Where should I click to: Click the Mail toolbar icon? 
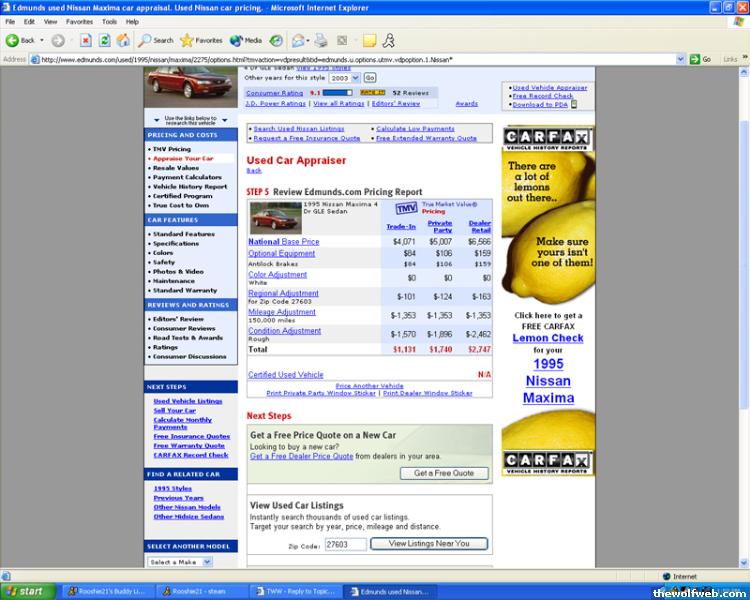coord(299,40)
